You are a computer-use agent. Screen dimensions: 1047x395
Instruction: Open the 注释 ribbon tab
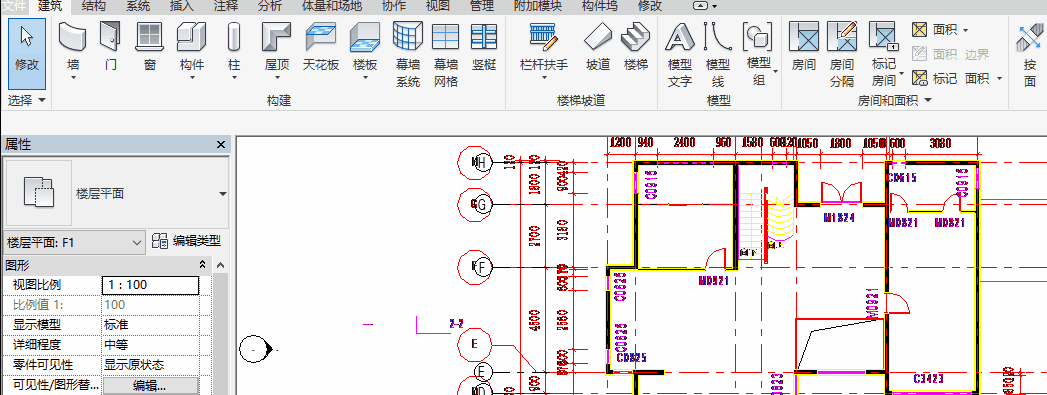(226, 7)
